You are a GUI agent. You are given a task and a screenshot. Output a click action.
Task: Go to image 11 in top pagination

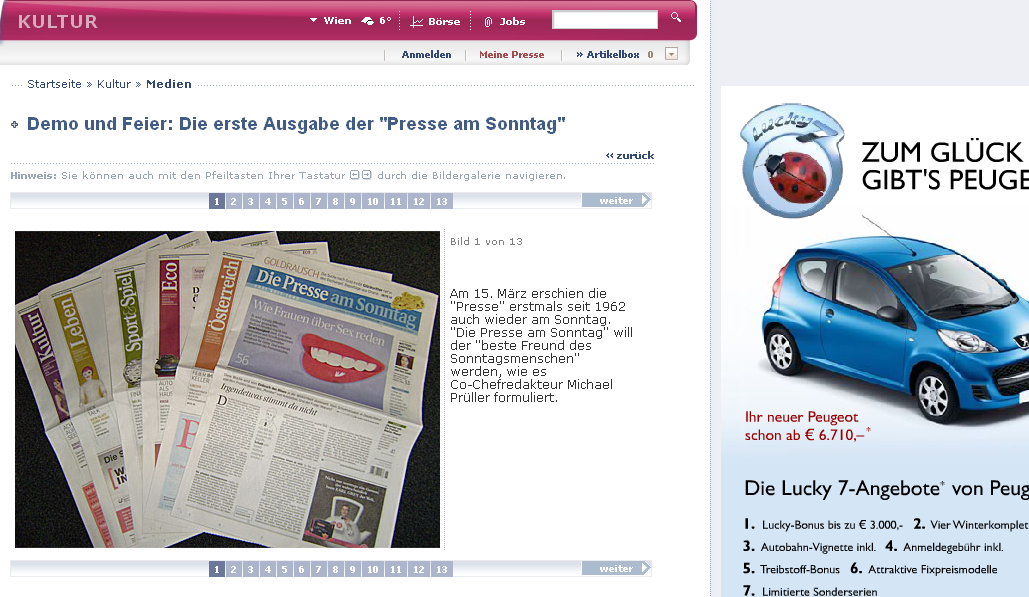[x=396, y=201]
